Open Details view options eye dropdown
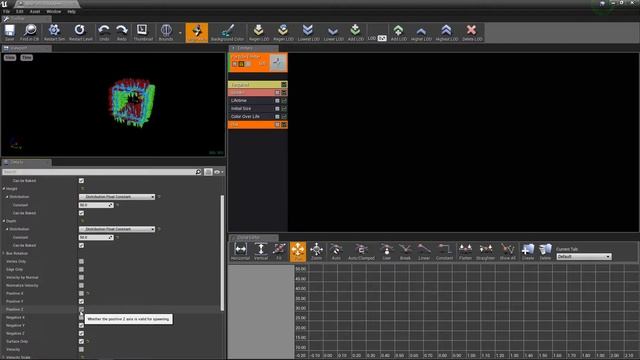640x360 pixels. click(218, 172)
